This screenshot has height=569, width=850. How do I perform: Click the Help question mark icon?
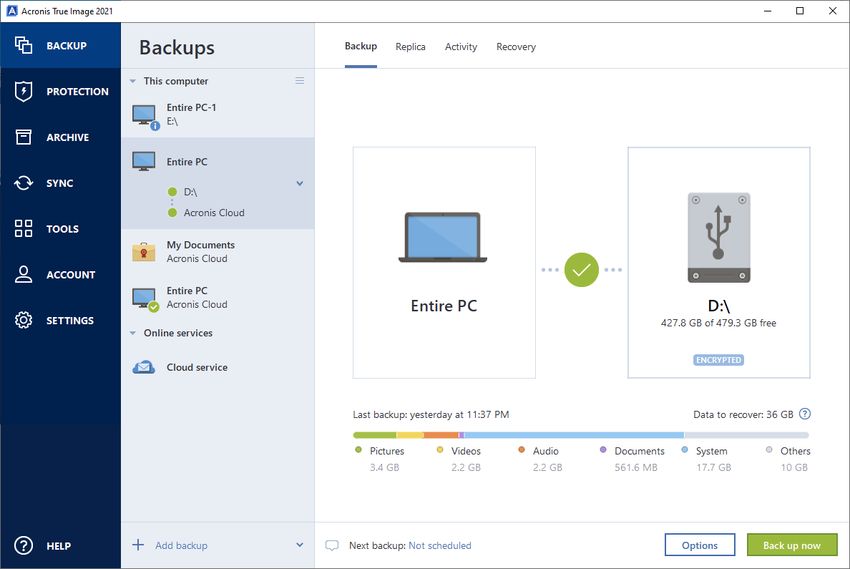tap(24, 546)
